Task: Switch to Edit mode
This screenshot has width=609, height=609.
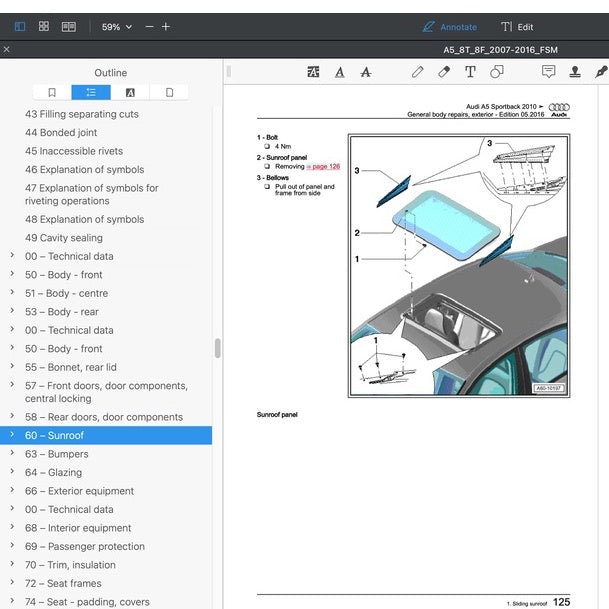Action: coord(517,27)
